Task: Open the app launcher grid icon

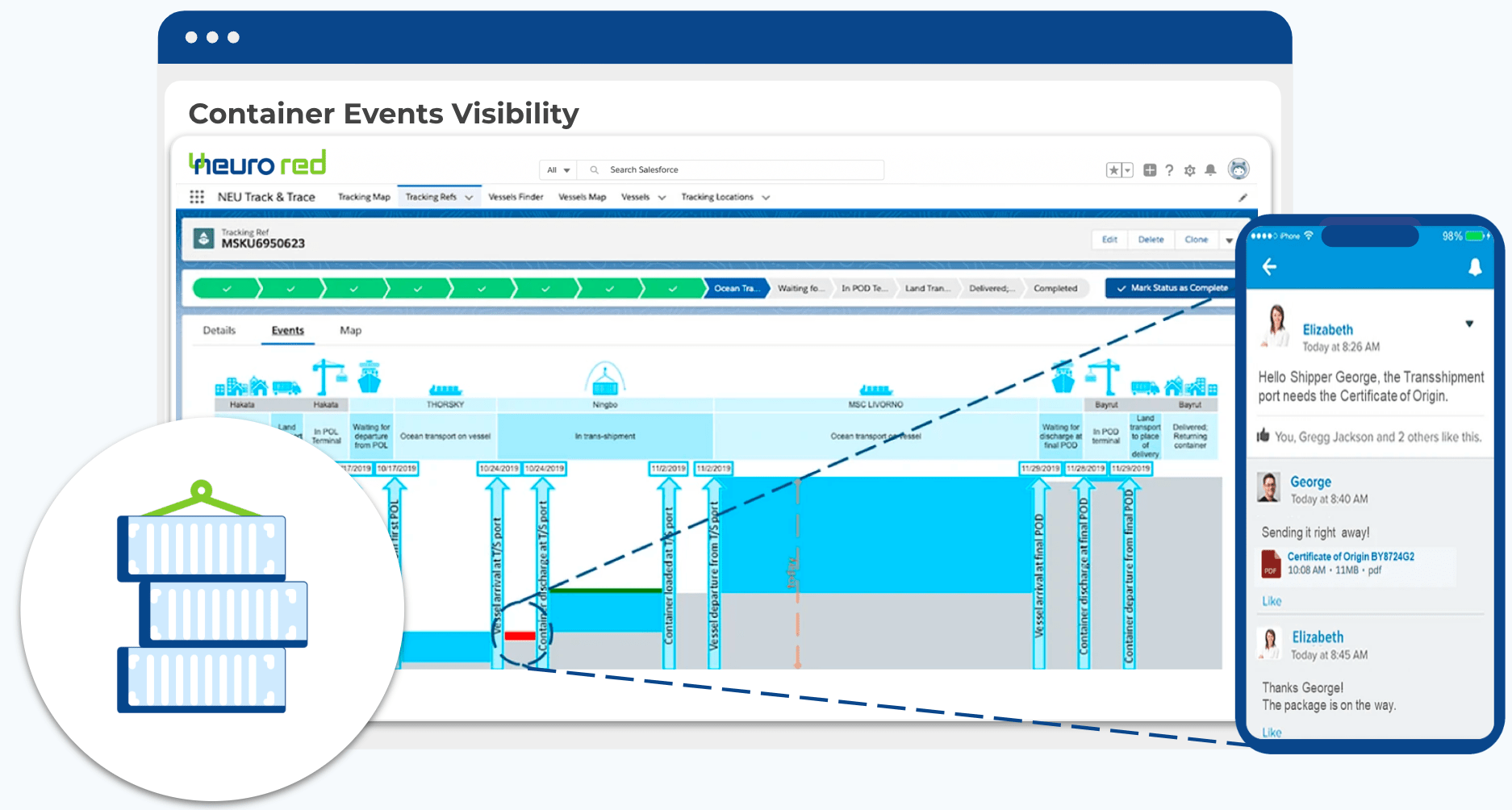Action: click(x=197, y=197)
